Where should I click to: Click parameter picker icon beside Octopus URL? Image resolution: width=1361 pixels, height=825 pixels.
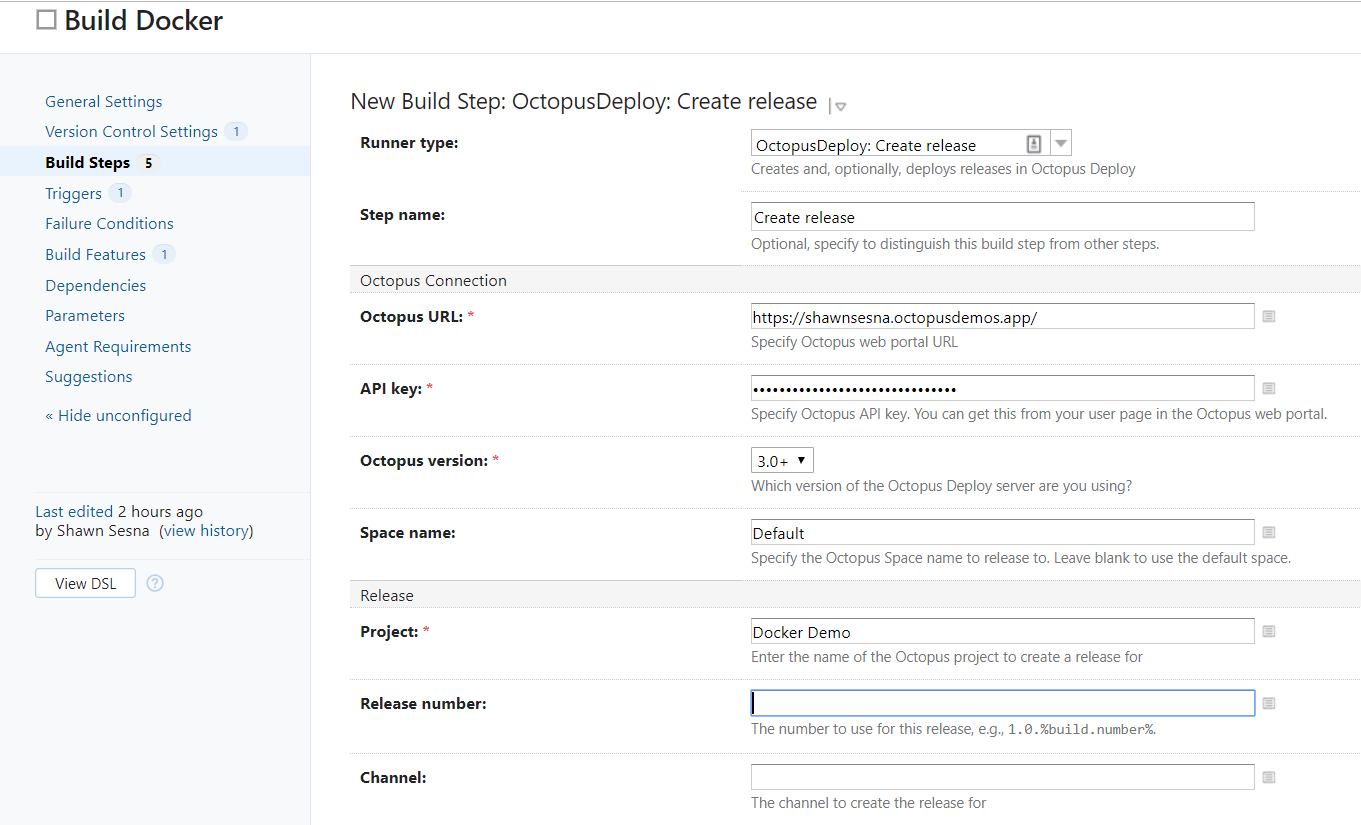pos(1268,316)
